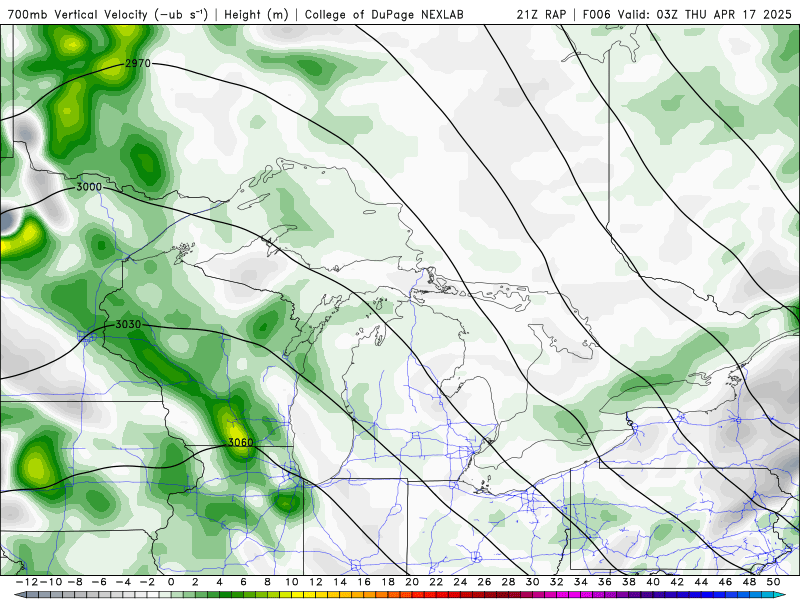Click the -8 value on the color scale
800x600 pixels.
[74, 582]
